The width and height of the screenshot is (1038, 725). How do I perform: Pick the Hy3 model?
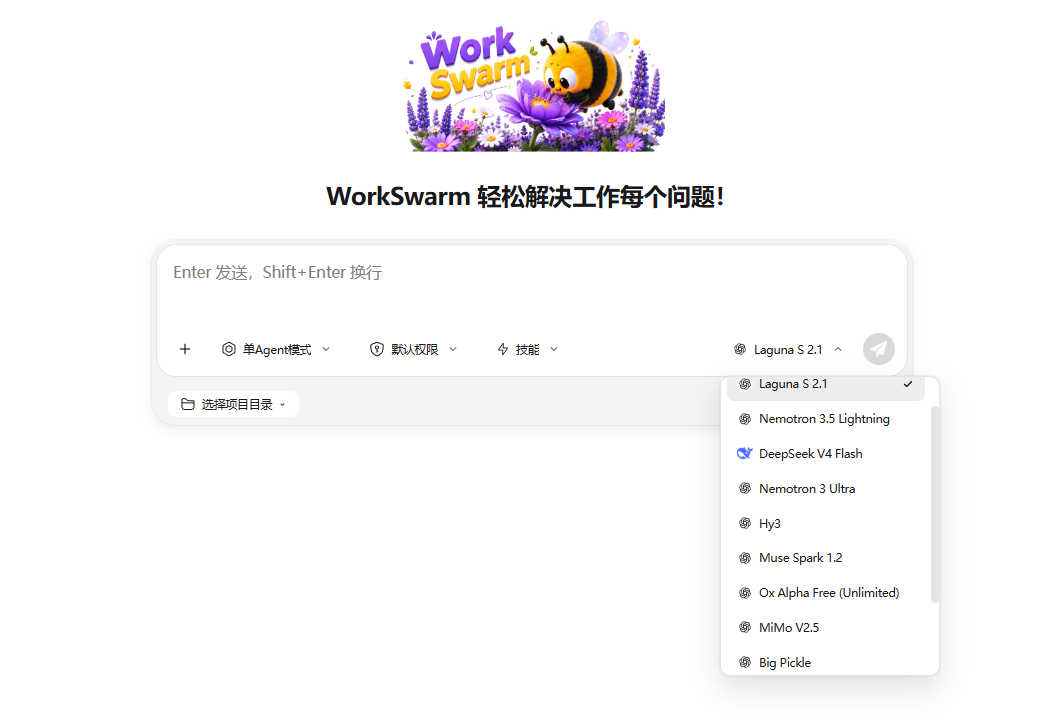click(826, 523)
